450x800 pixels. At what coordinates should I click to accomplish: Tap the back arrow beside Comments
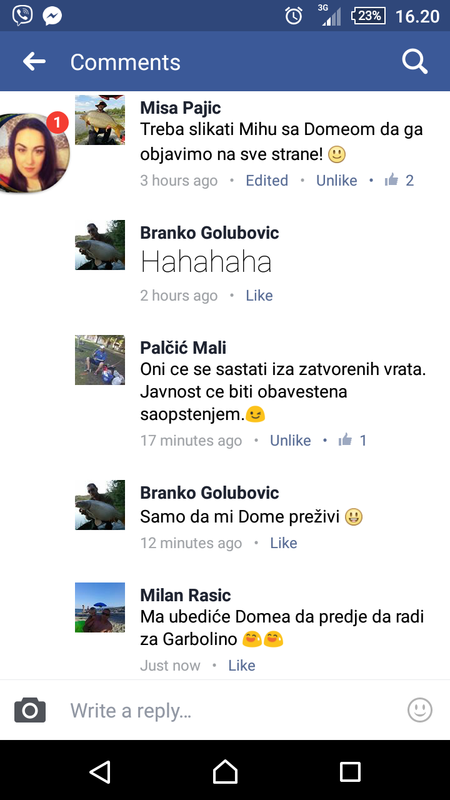(x=34, y=62)
